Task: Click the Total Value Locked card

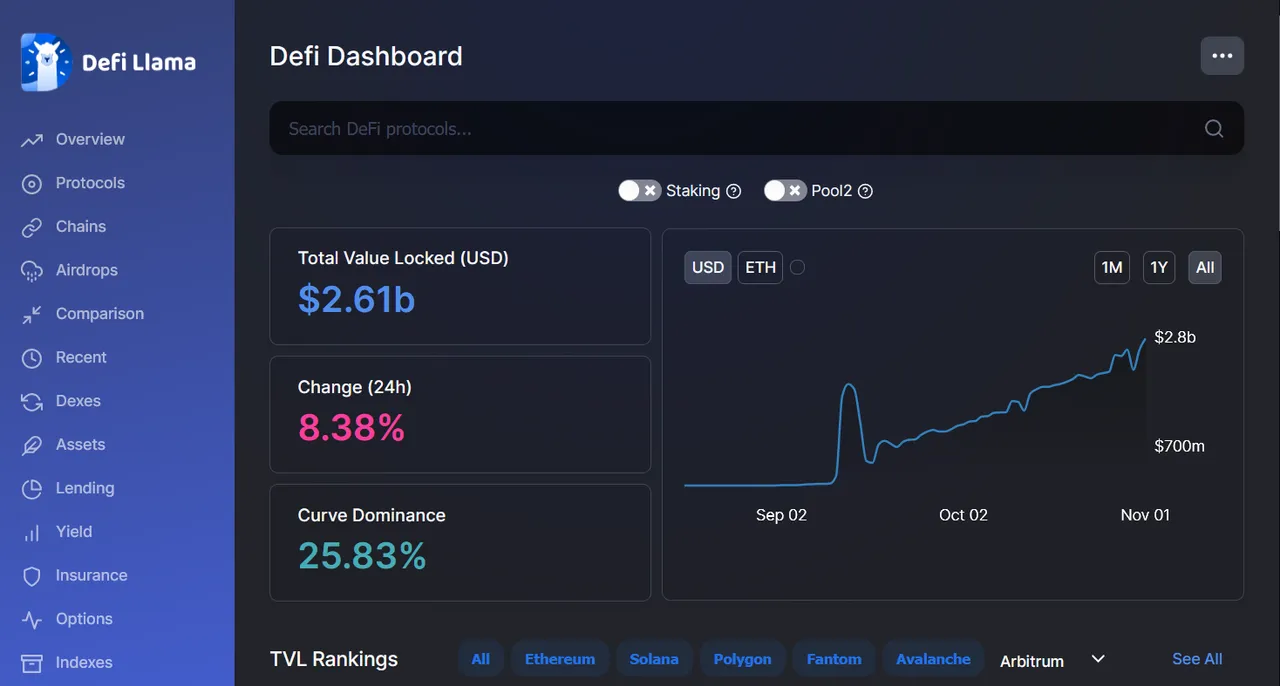Action: [x=460, y=286]
